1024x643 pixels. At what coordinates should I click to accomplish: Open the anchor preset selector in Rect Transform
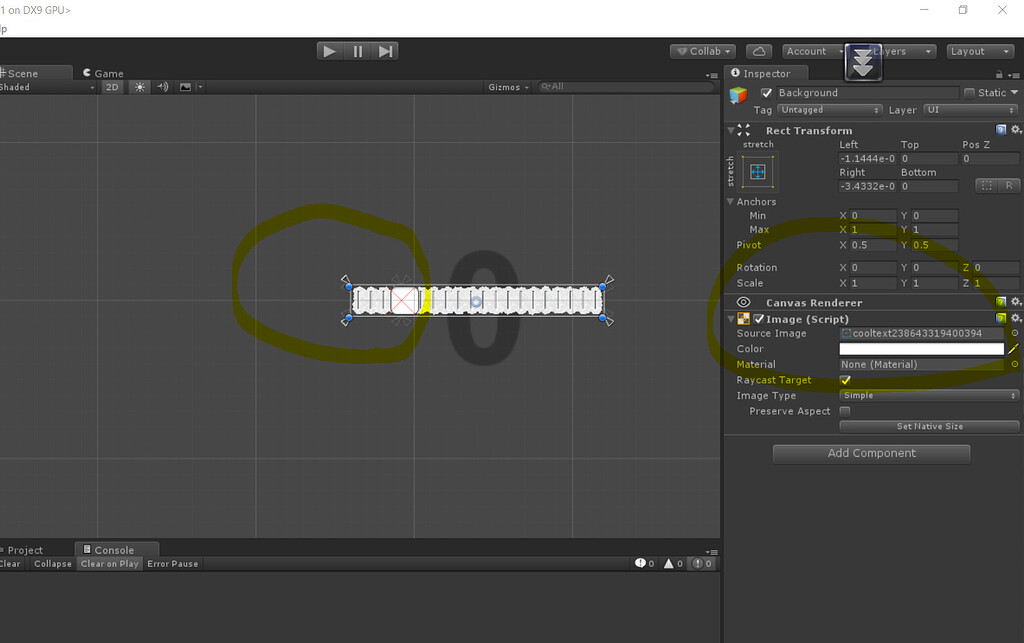[757, 171]
